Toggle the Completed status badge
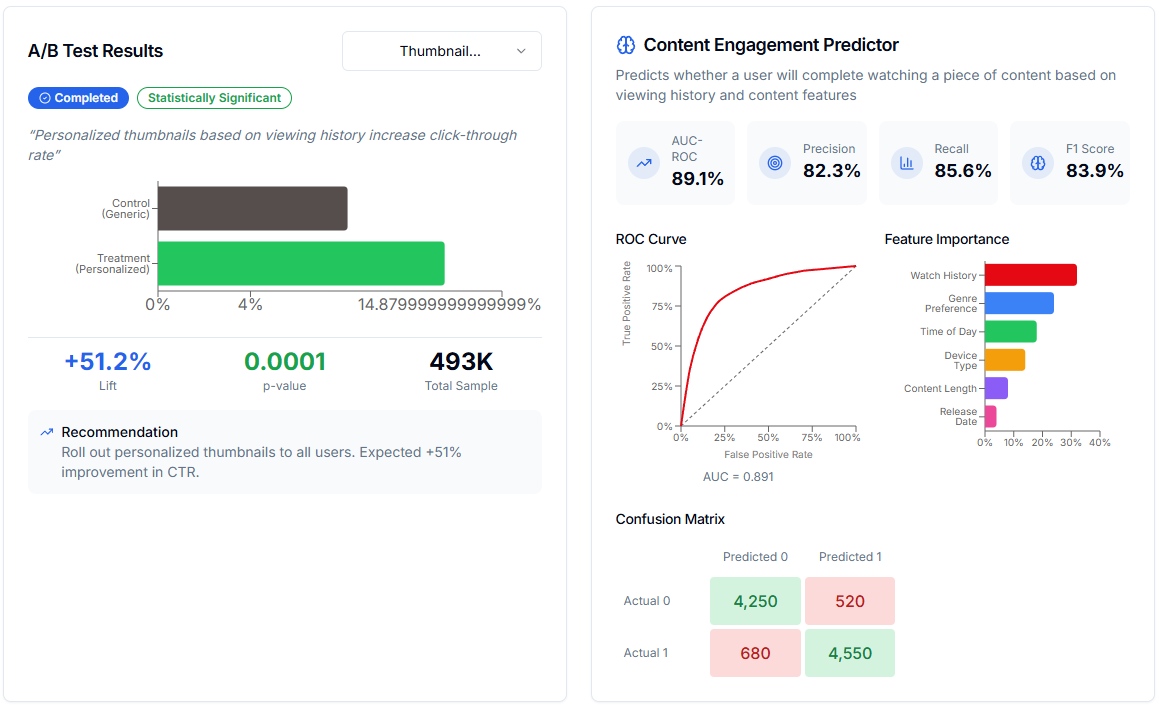This screenshot has width=1159, height=705. click(x=78, y=98)
